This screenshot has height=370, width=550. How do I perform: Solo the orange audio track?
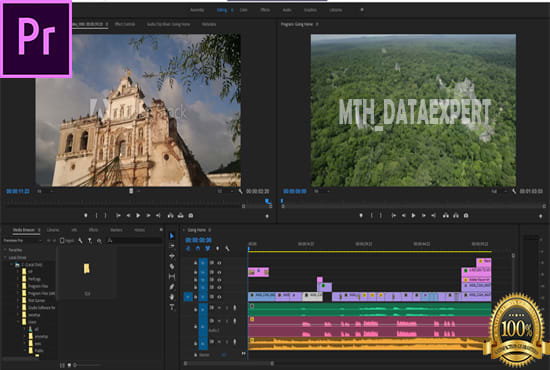coord(227,342)
